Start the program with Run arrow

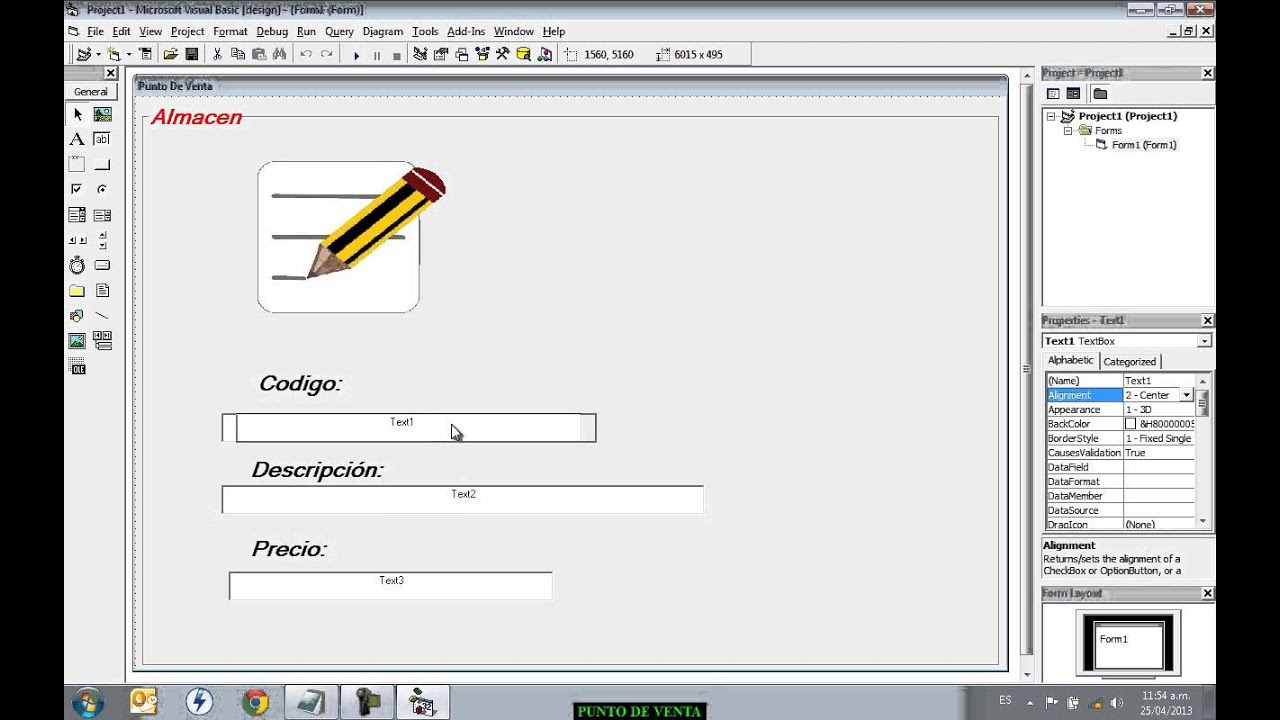(357, 55)
